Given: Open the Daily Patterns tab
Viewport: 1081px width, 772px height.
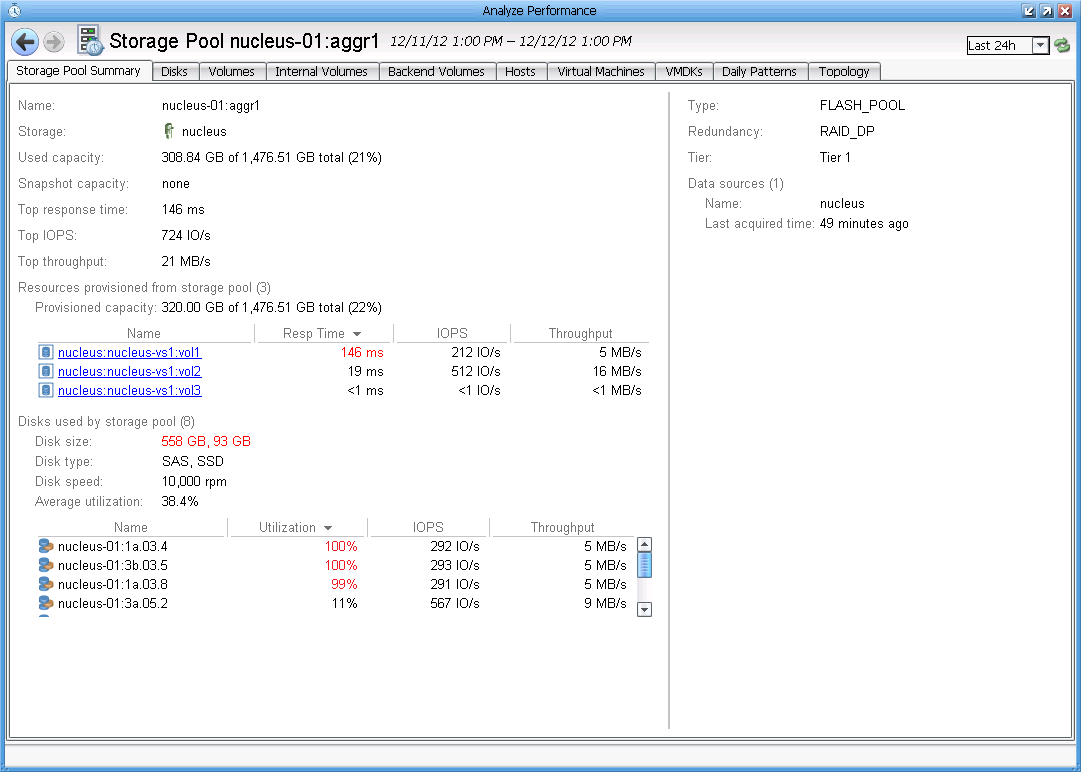Looking at the screenshot, I should 759,72.
